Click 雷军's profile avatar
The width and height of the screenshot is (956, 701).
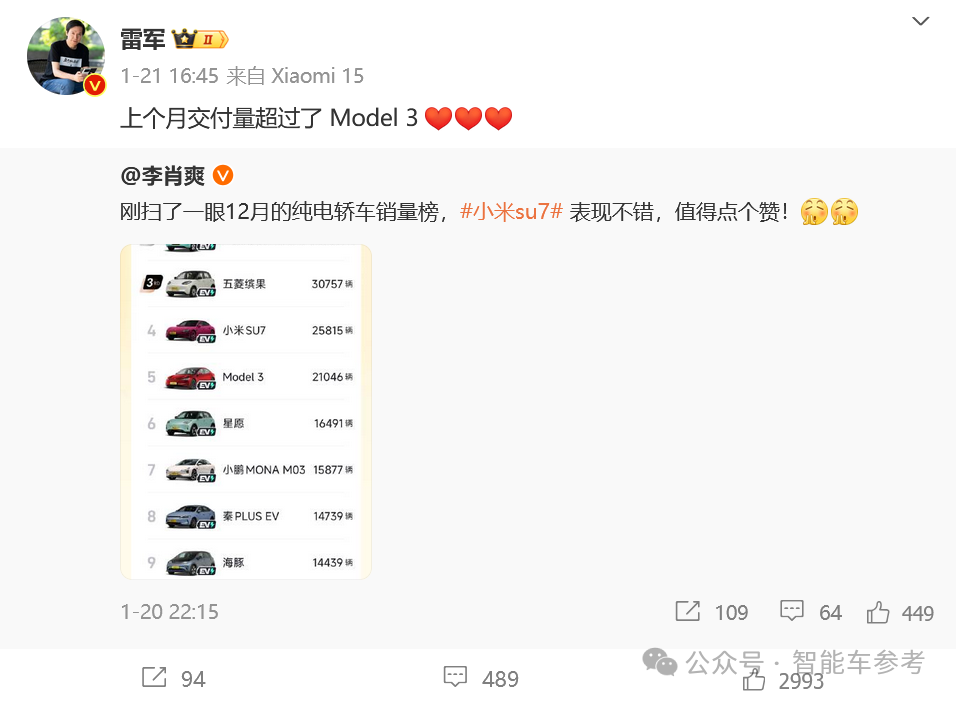66,56
